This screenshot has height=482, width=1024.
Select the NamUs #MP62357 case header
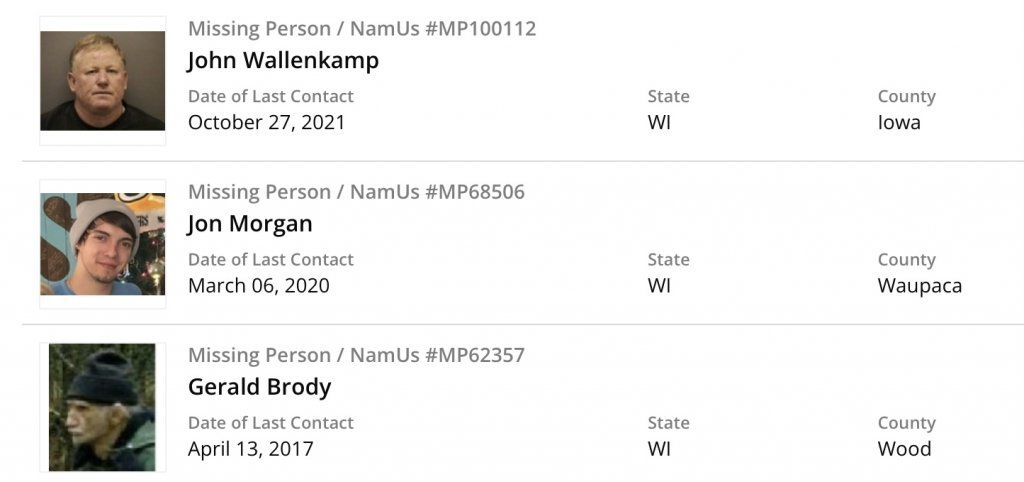coord(356,355)
